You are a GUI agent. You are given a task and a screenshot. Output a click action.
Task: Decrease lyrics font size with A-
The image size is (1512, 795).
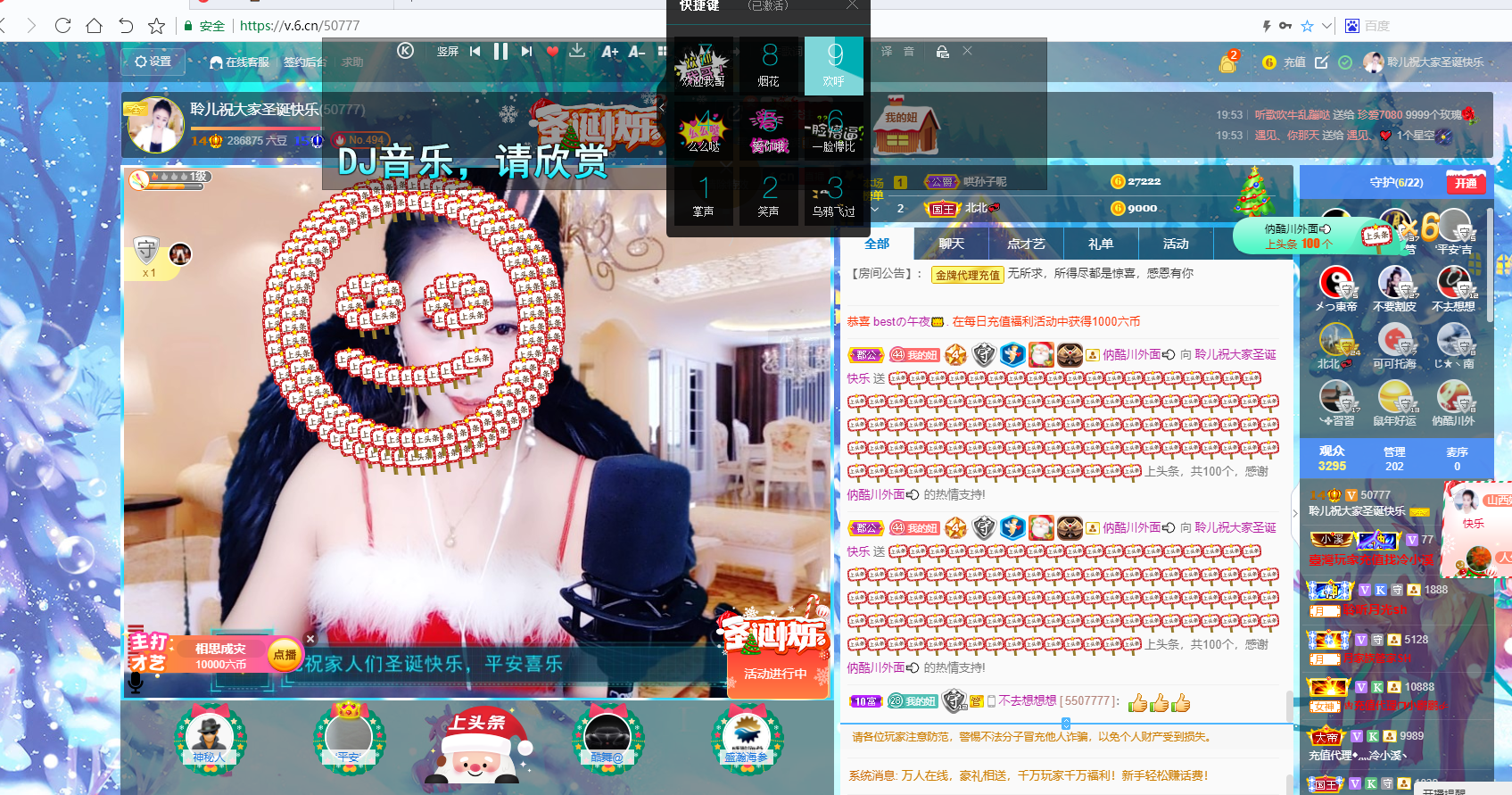[x=636, y=52]
